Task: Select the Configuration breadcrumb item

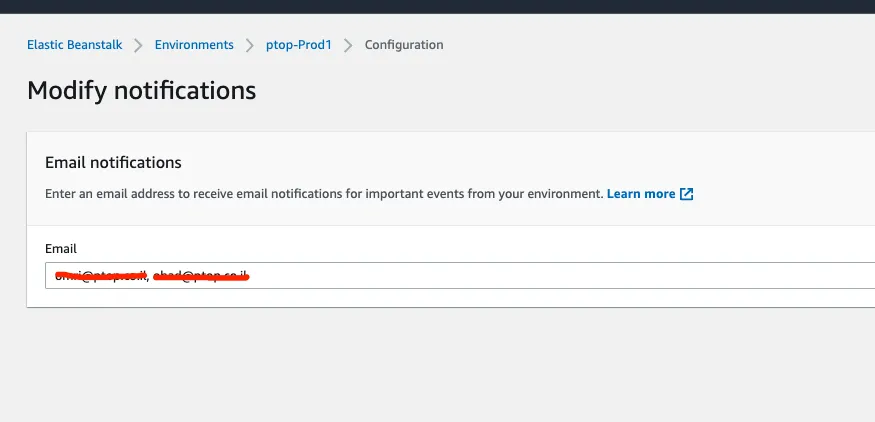Action: point(404,45)
